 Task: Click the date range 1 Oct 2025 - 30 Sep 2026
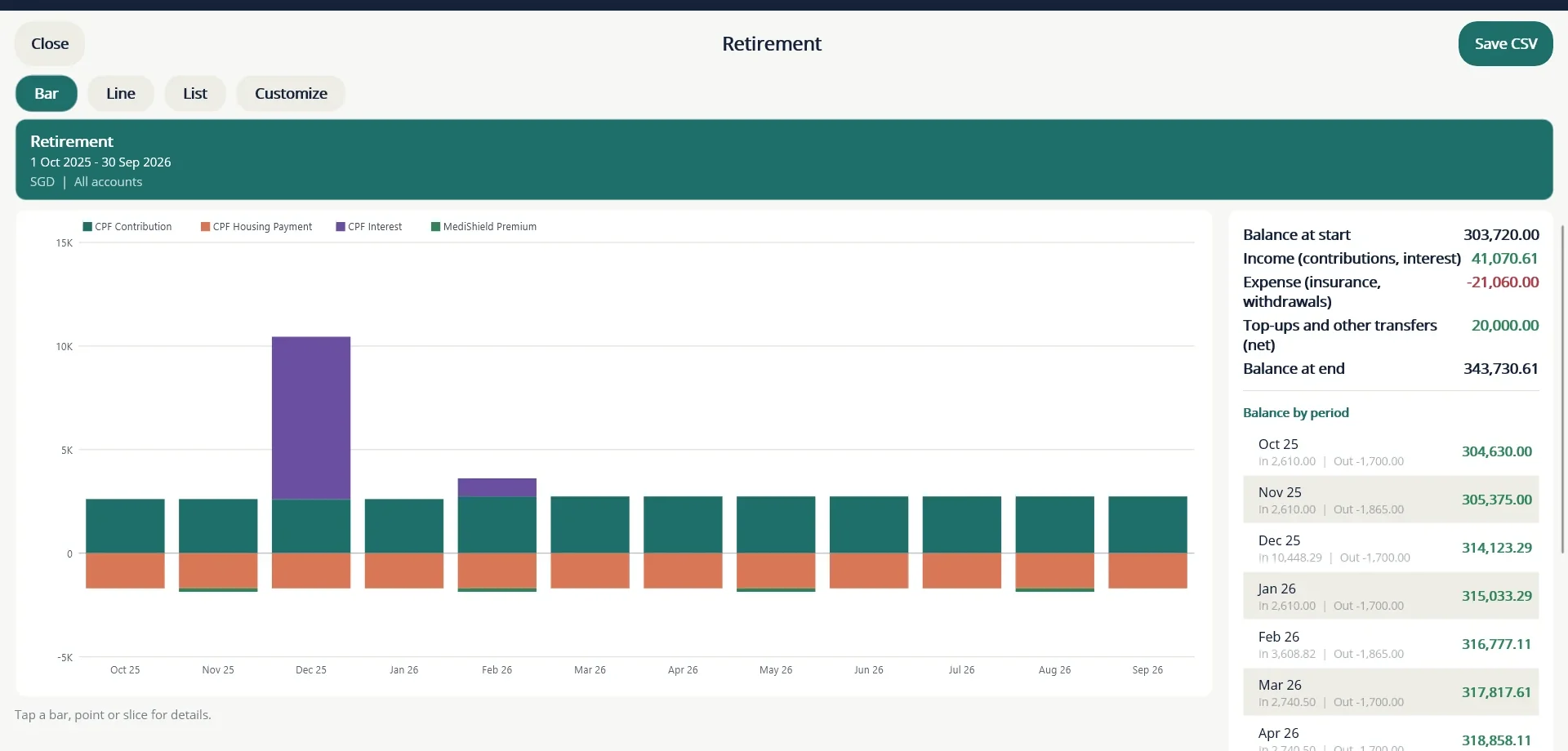[100, 162]
